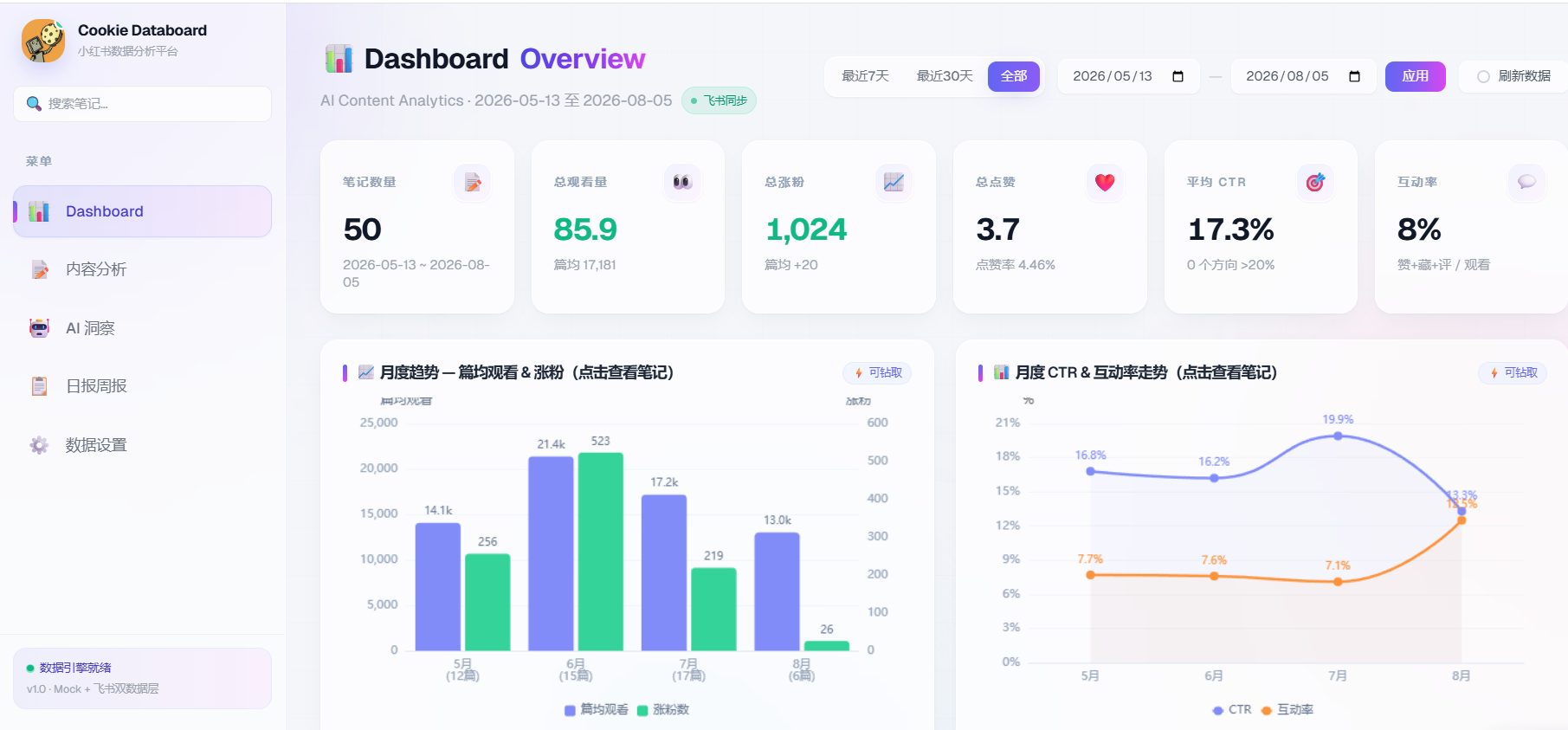Click the bar chart icon beside 月度 CTR title
Screen dimensions: 1568x730
1002,372
